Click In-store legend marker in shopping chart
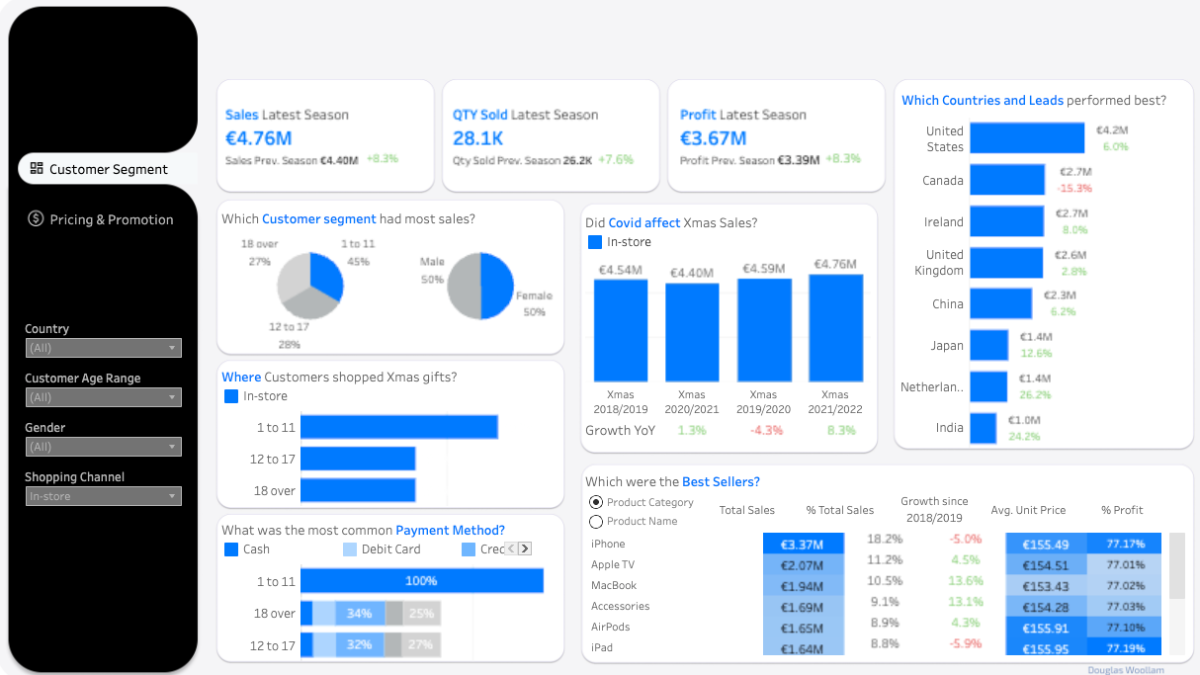 (x=231, y=396)
